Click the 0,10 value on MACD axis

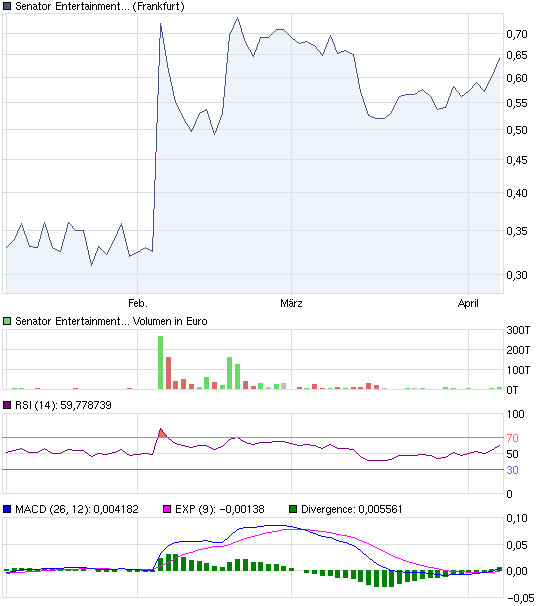coord(517,518)
